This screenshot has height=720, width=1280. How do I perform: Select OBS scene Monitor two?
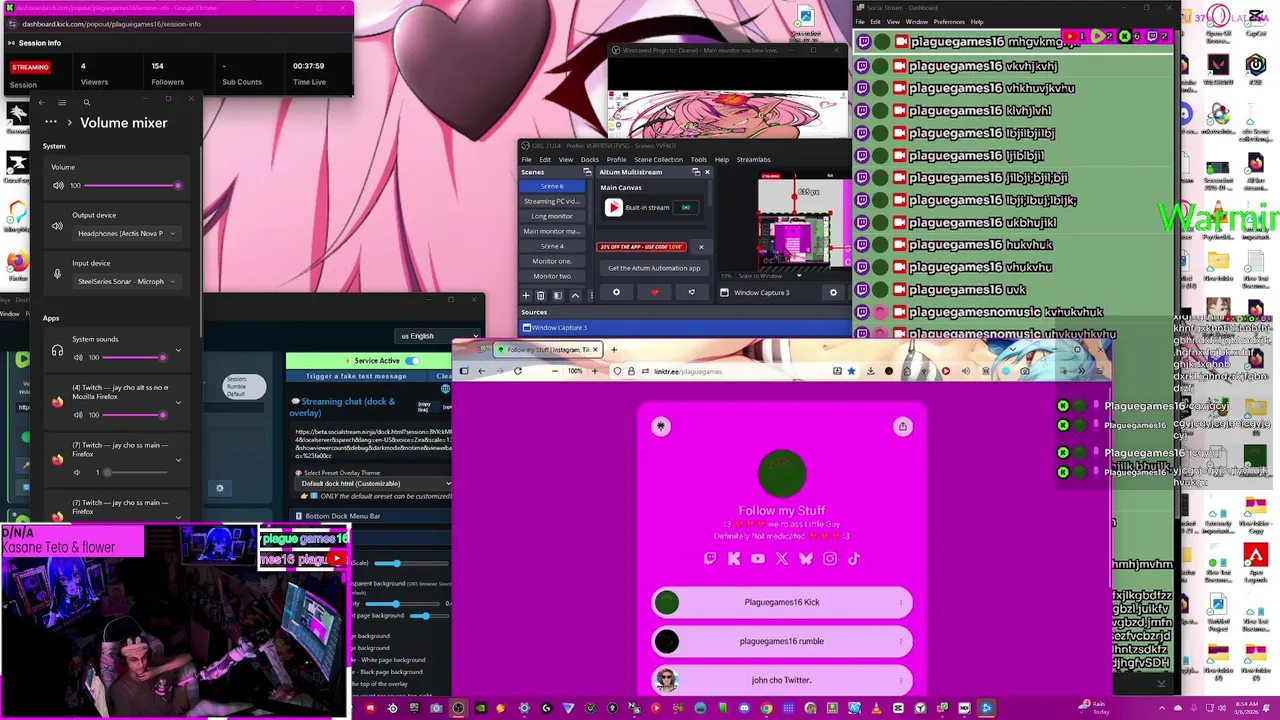tap(552, 276)
